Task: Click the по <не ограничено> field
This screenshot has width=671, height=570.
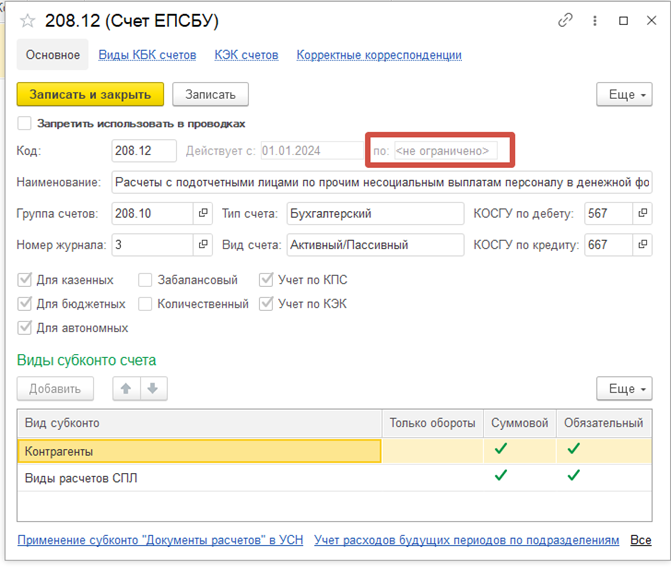Action: point(445,151)
